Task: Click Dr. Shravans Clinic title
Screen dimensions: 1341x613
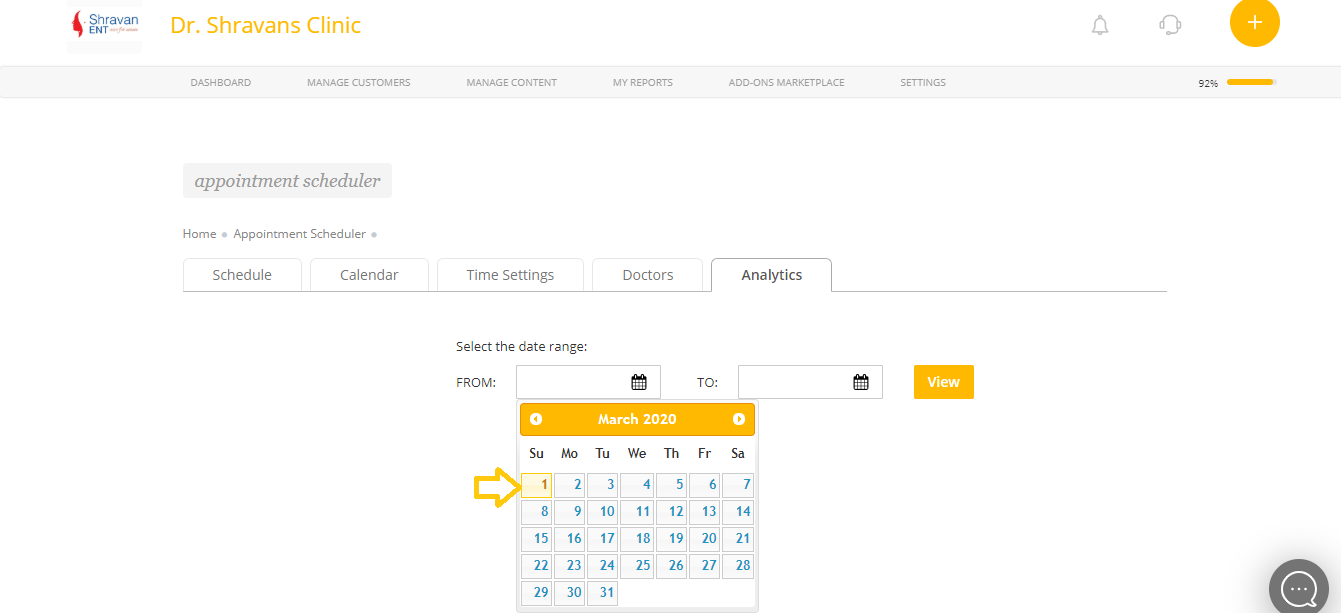Action: pyautogui.click(x=266, y=25)
